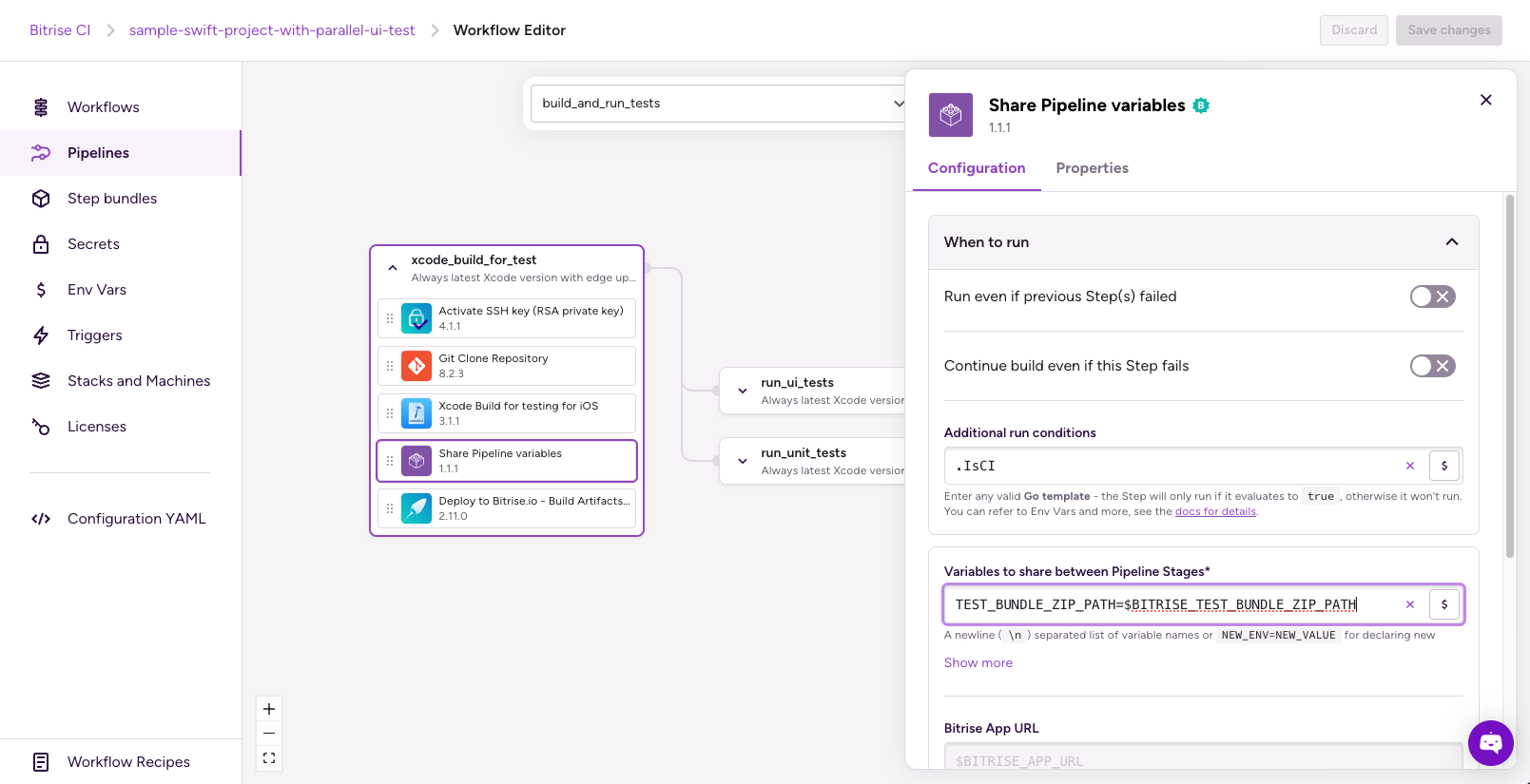Viewport: 1530px width, 784px height.
Task: Click the Pipelines sidebar icon
Action: pos(41,153)
